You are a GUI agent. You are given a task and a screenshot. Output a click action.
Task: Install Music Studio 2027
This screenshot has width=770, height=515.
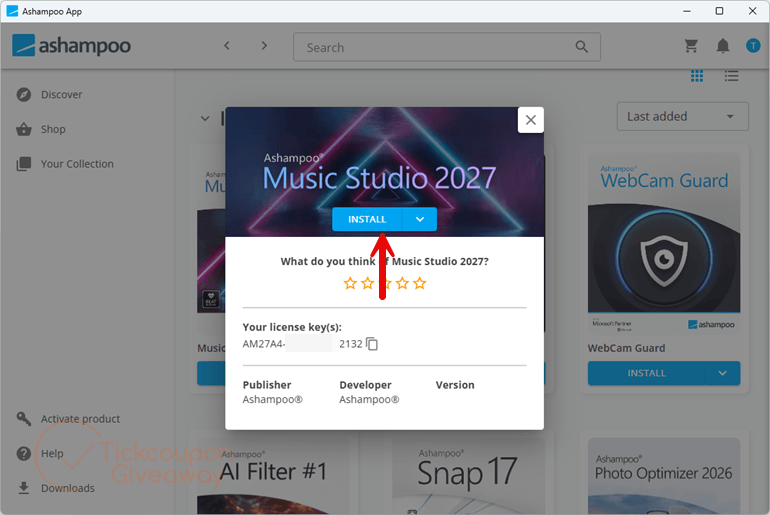click(367, 219)
